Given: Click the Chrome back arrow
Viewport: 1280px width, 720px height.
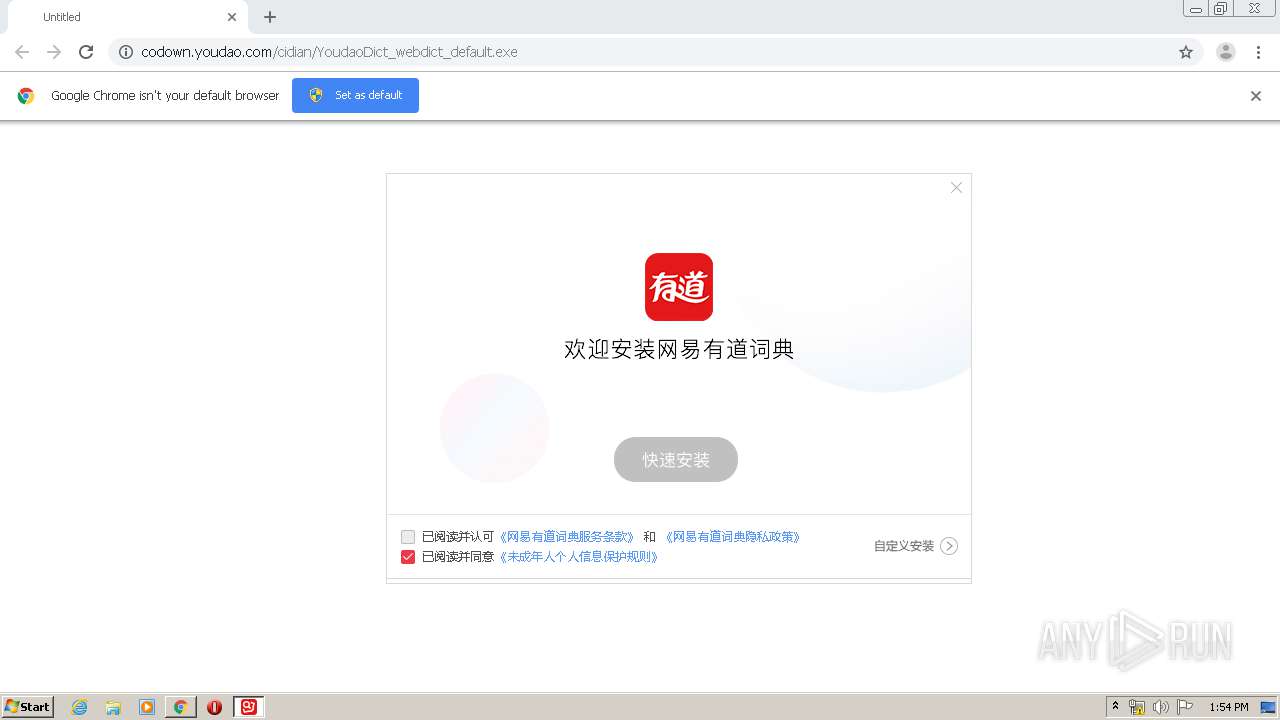Looking at the screenshot, I should click(22, 52).
